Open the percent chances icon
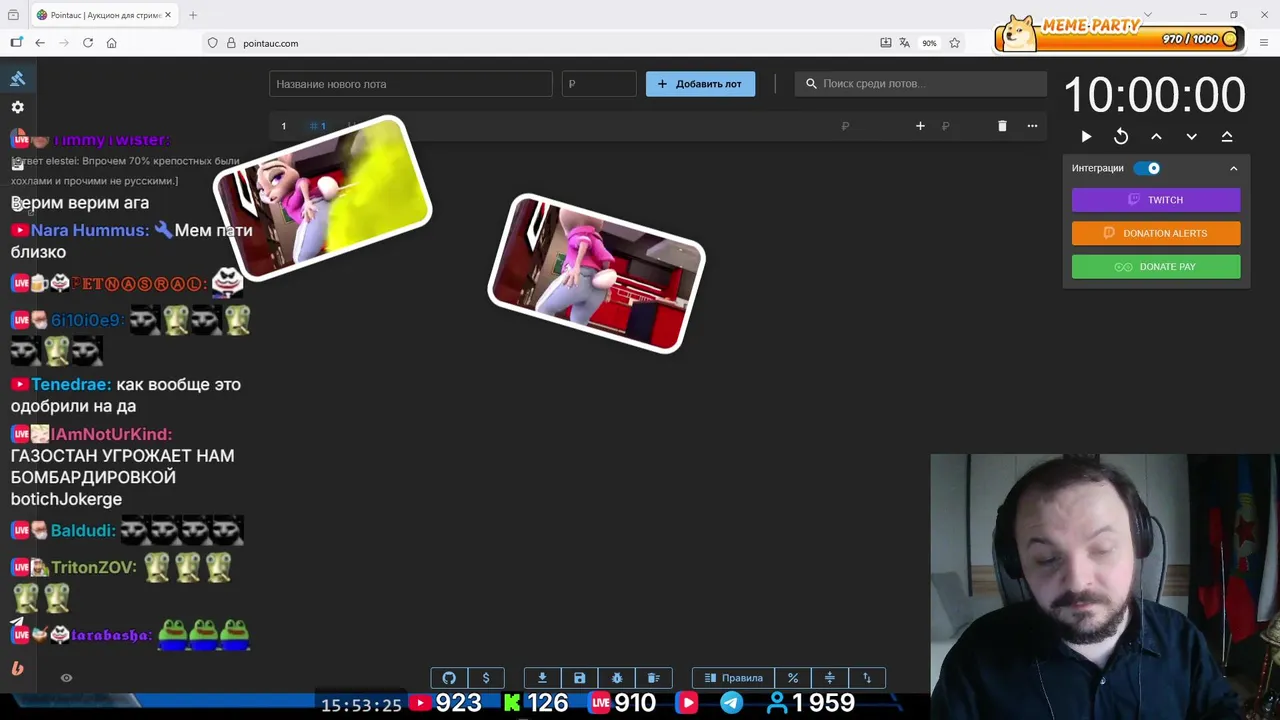Image resolution: width=1280 pixels, height=720 pixels. click(x=792, y=678)
